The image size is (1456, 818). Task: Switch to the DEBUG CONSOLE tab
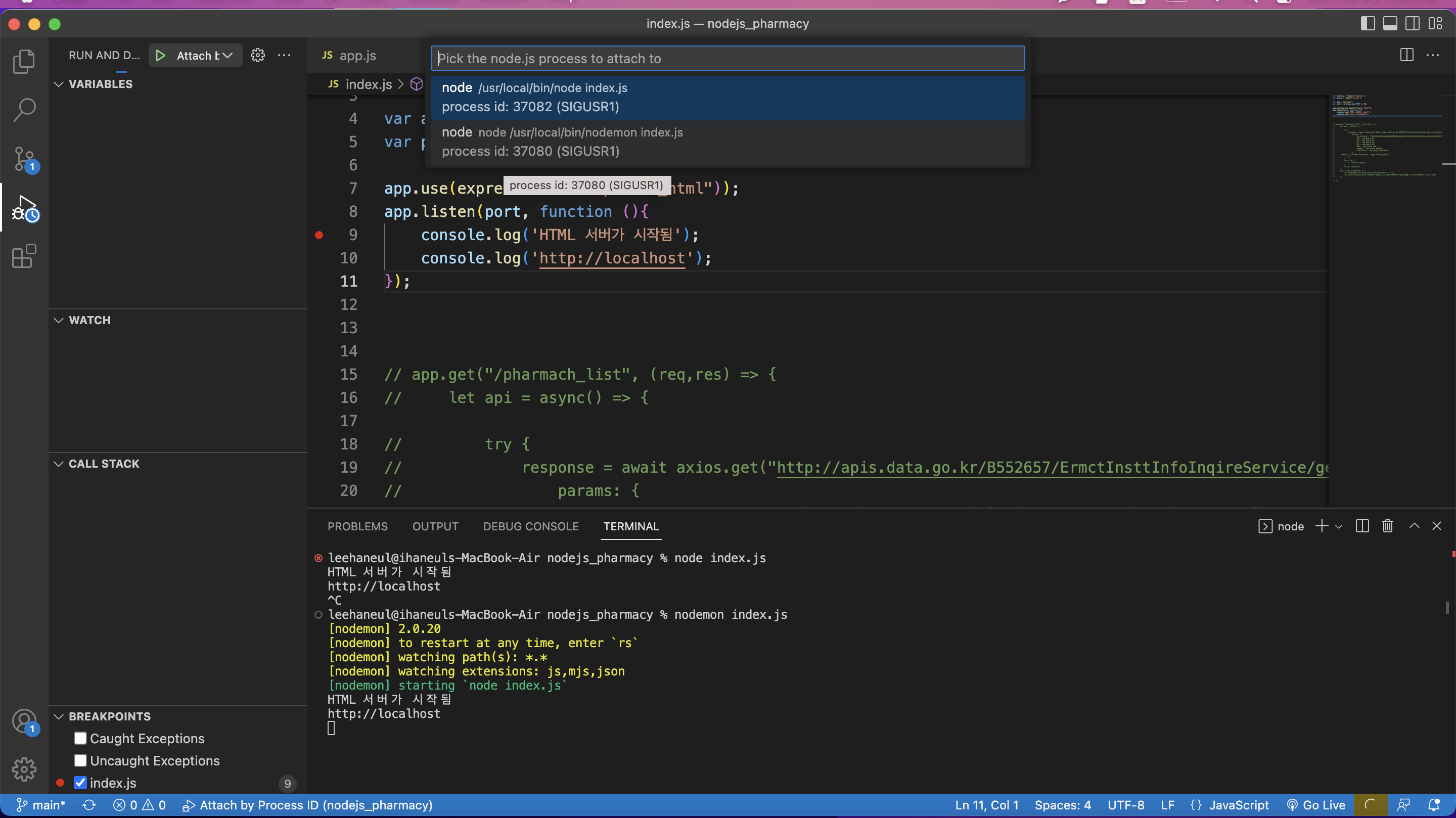(x=531, y=526)
